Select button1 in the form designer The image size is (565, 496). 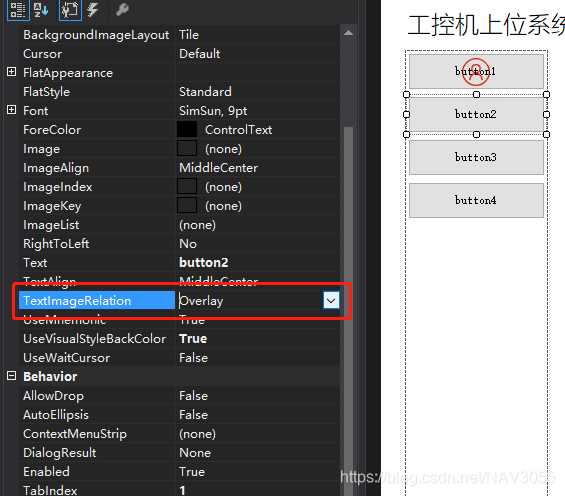tap(476, 71)
